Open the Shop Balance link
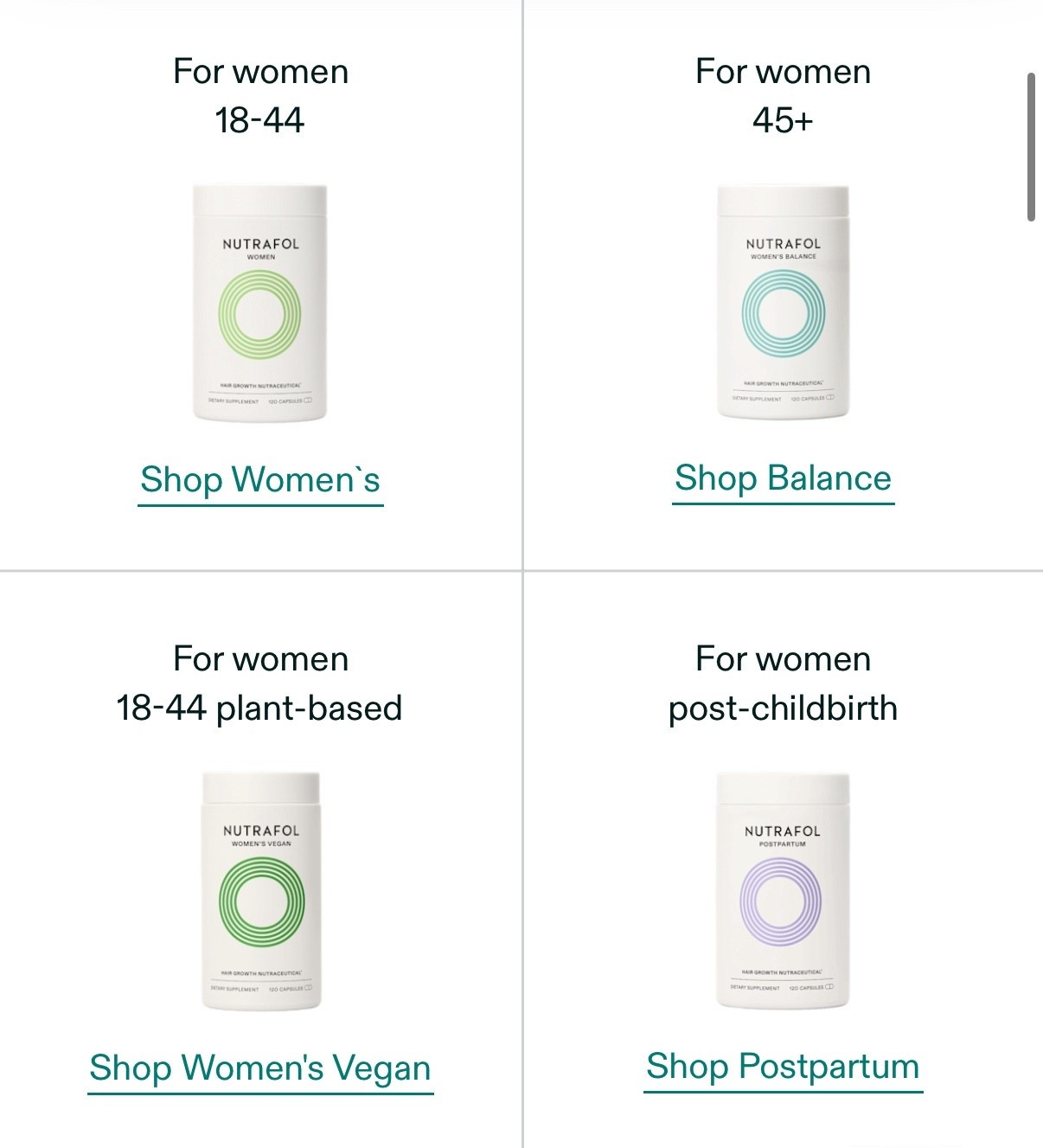This screenshot has height=1148, width=1043. click(783, 478)
